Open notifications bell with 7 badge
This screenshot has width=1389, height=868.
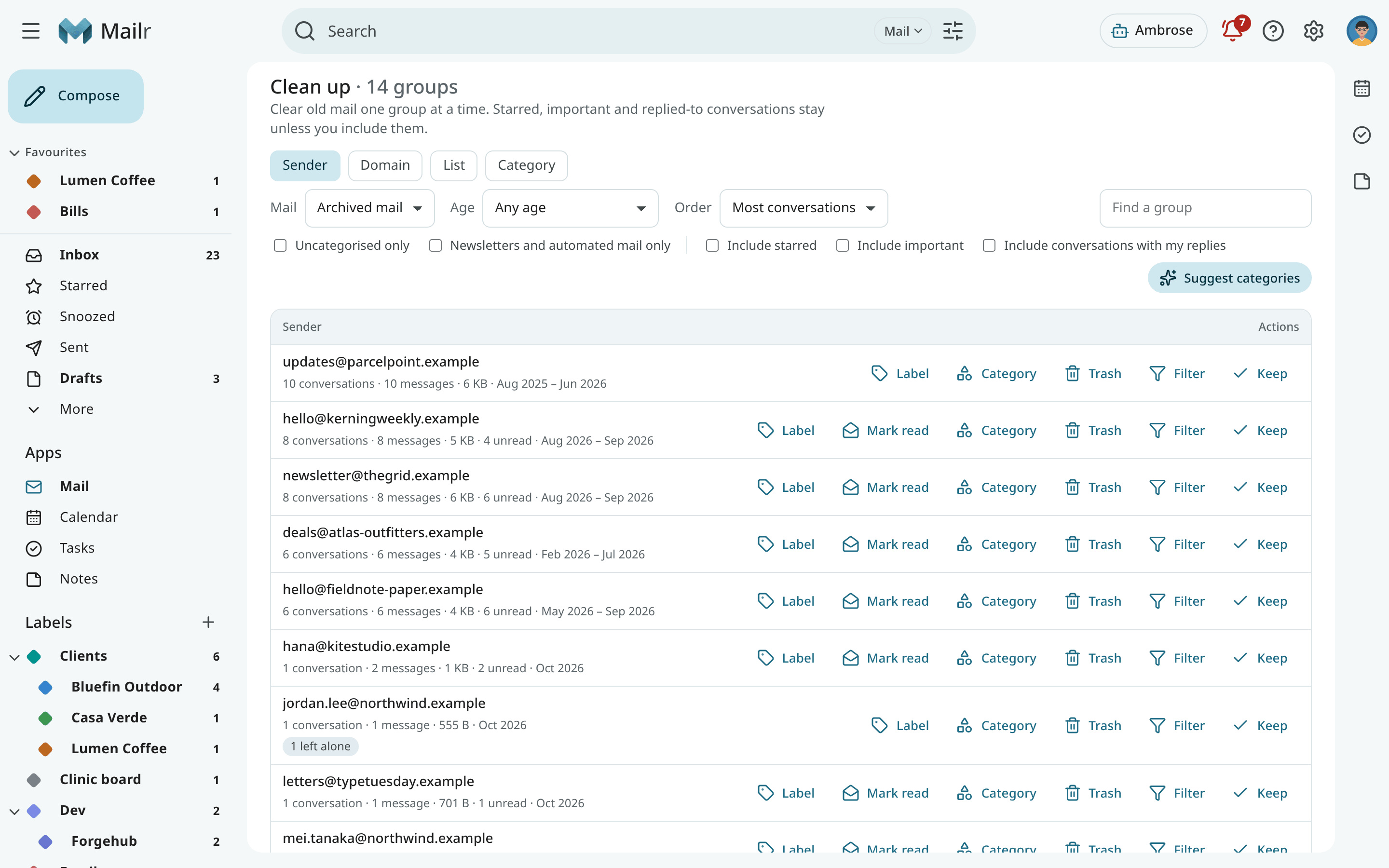[x=1233, y=30]
